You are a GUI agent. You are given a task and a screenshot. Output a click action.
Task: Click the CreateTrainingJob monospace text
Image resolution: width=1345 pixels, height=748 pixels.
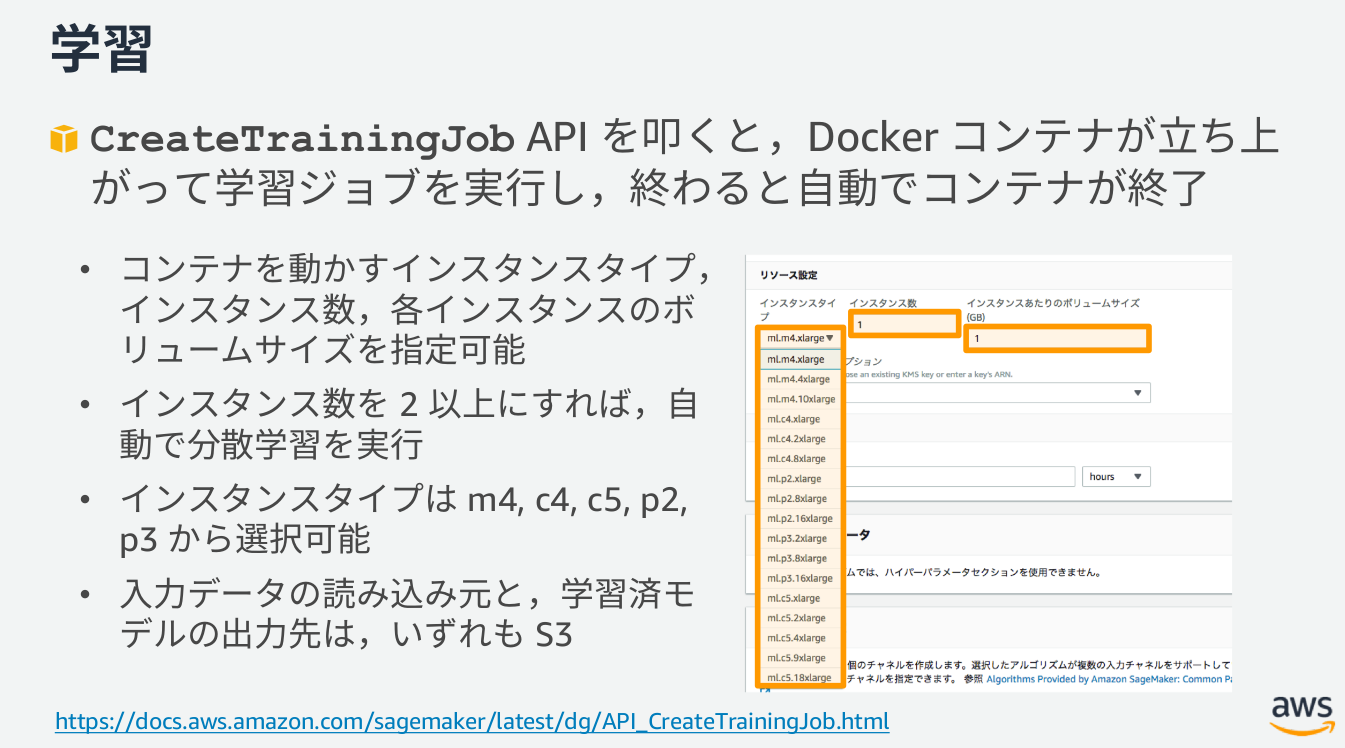click(x=303, y=140)
